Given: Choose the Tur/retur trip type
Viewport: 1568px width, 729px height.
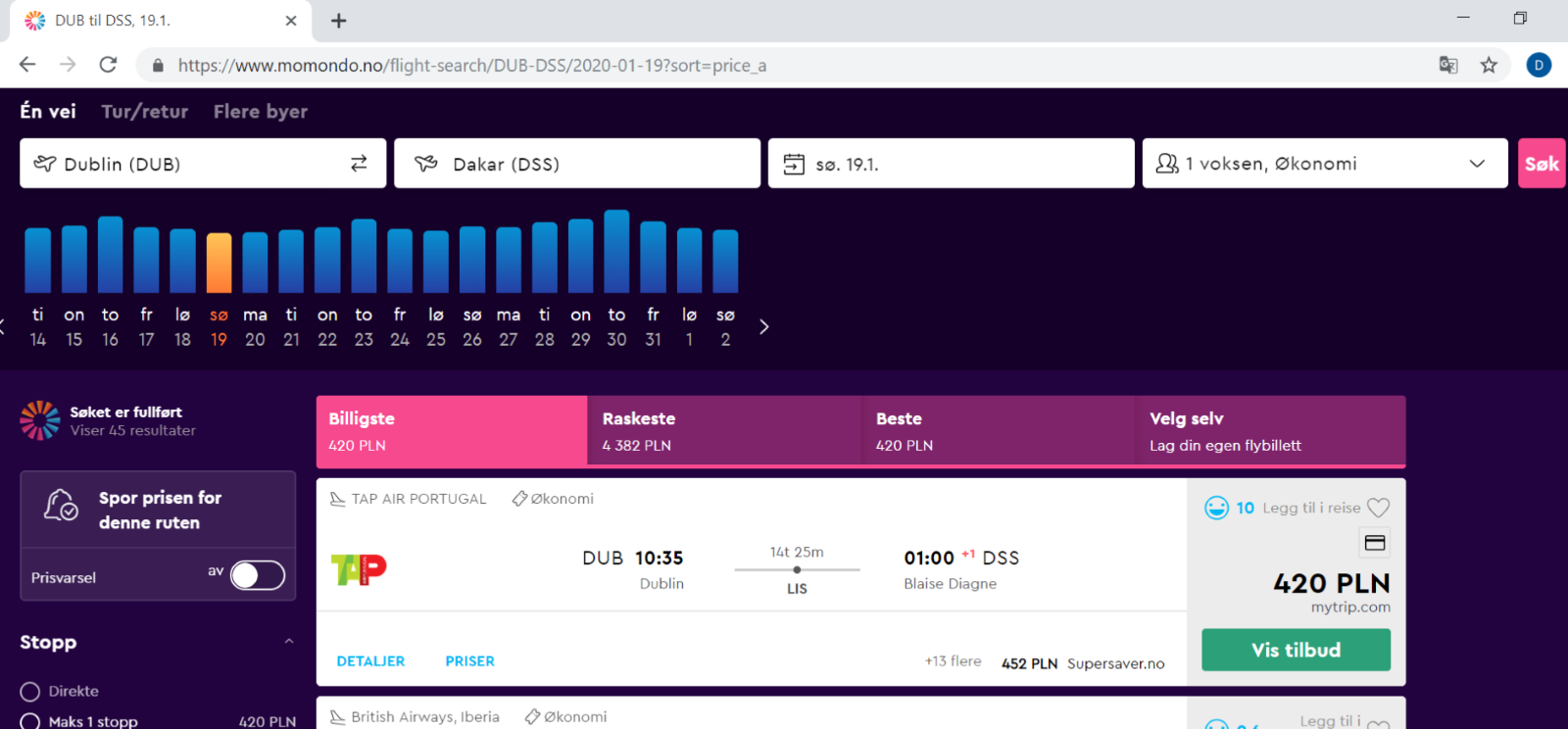Looking at the screenshot, I should pyautogui.click(x=145, y=112).
